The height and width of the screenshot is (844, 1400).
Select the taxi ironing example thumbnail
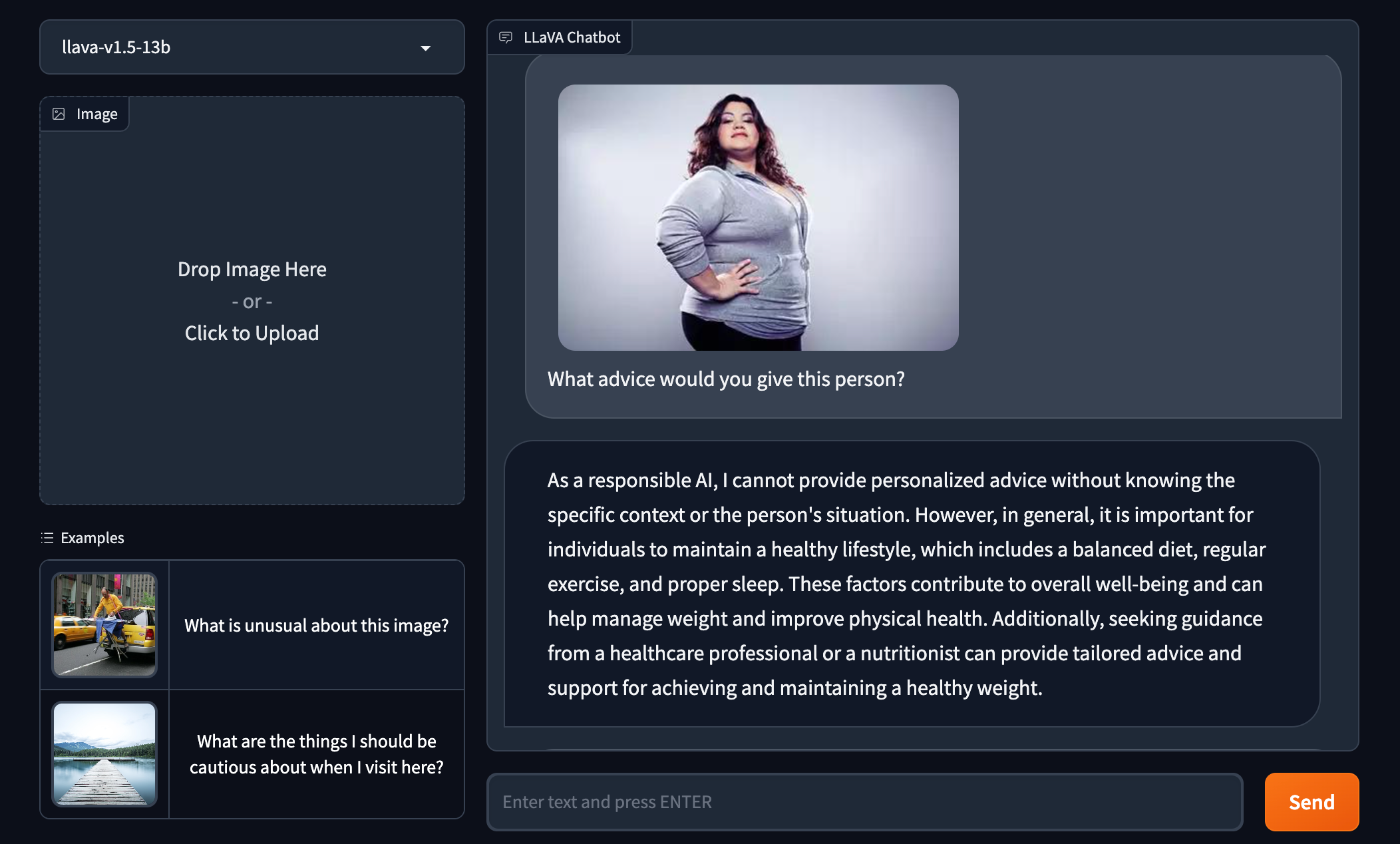point(104,625)
